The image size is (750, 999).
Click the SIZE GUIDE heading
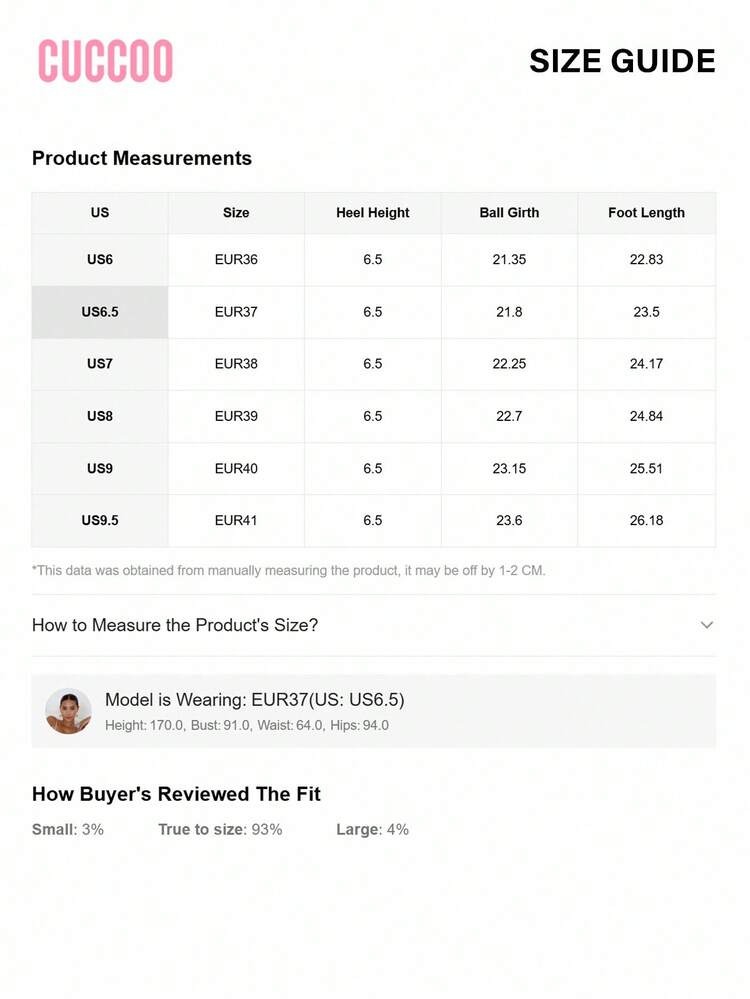622,61
